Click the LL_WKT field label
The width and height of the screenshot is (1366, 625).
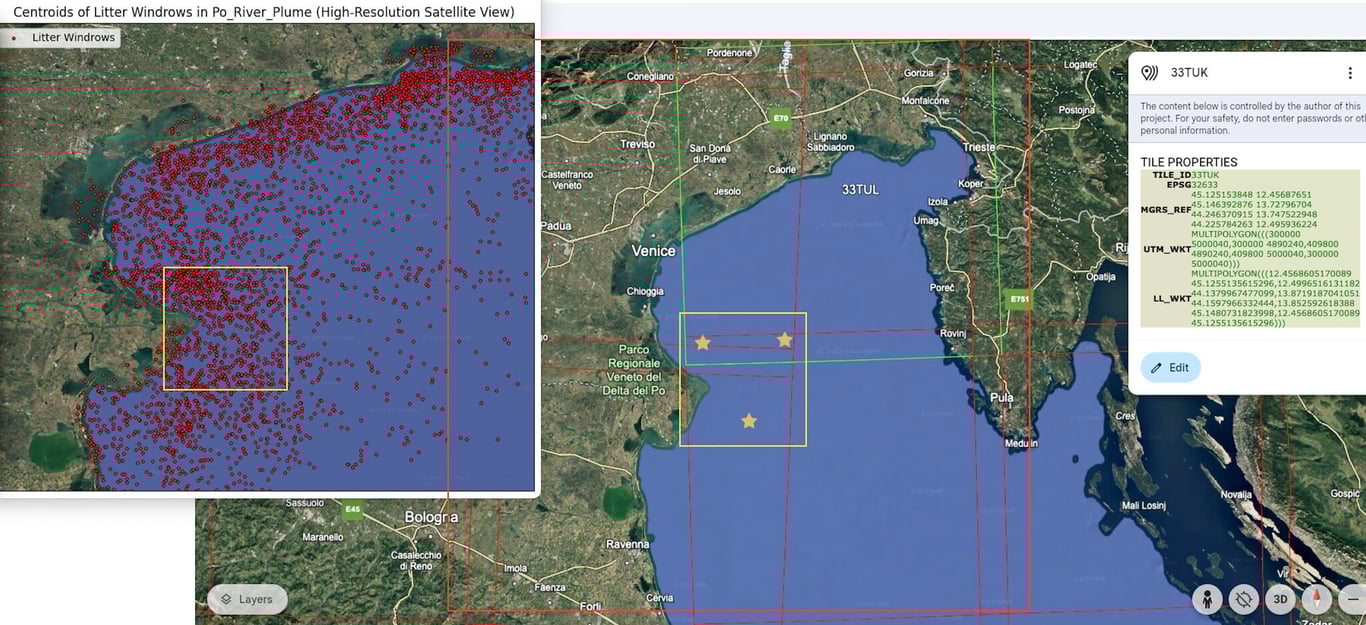pos(1172,298)
